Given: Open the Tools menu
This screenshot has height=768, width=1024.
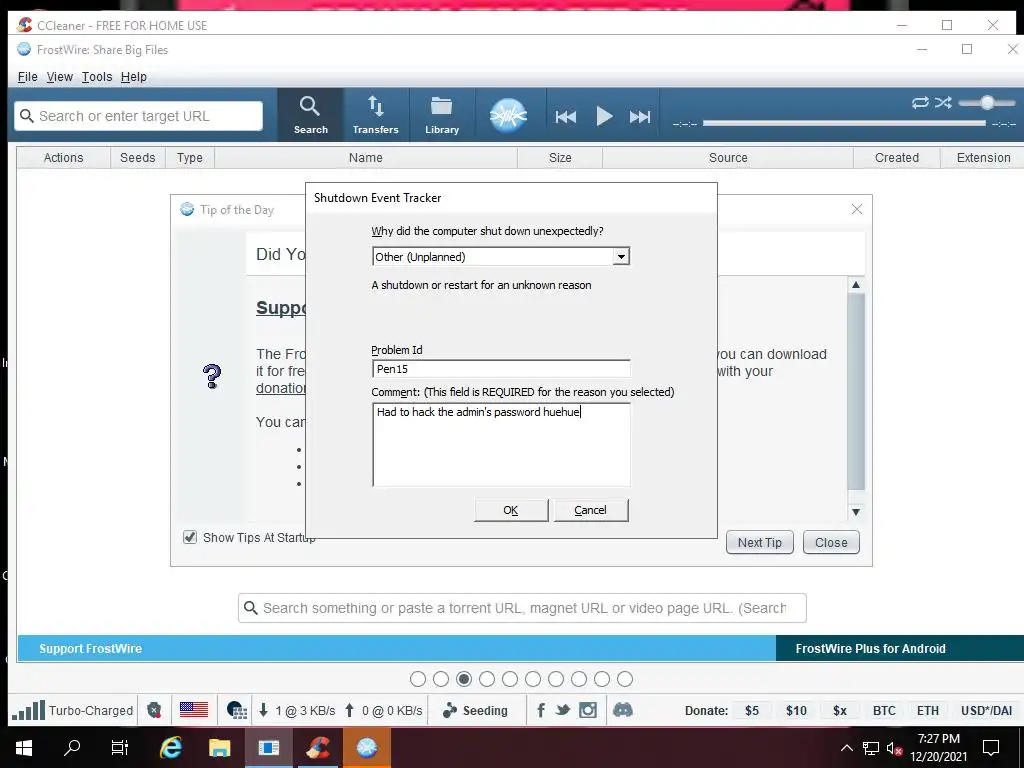Looking at the screenshot, I should (x=97, y=76).
